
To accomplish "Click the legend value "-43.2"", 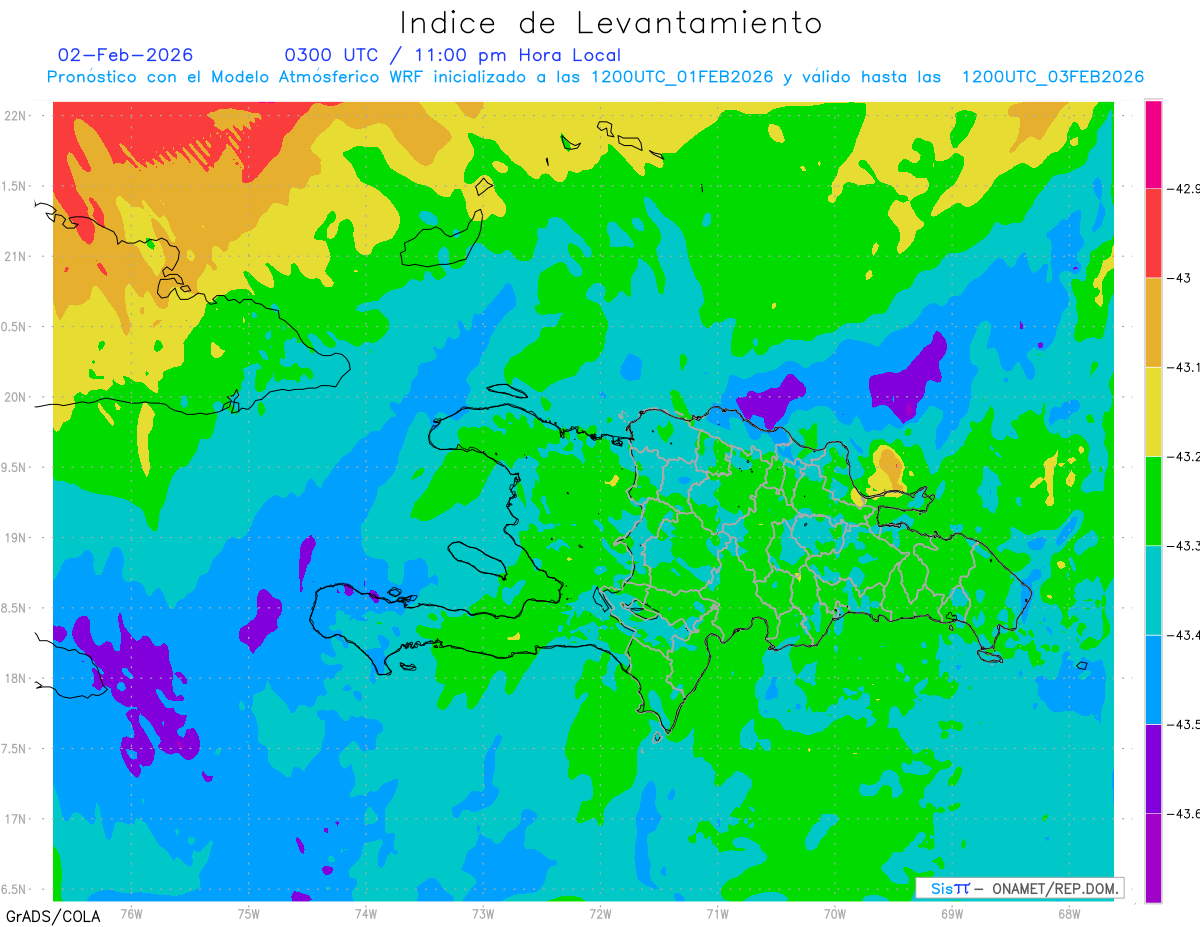I will pos(1186,456).
